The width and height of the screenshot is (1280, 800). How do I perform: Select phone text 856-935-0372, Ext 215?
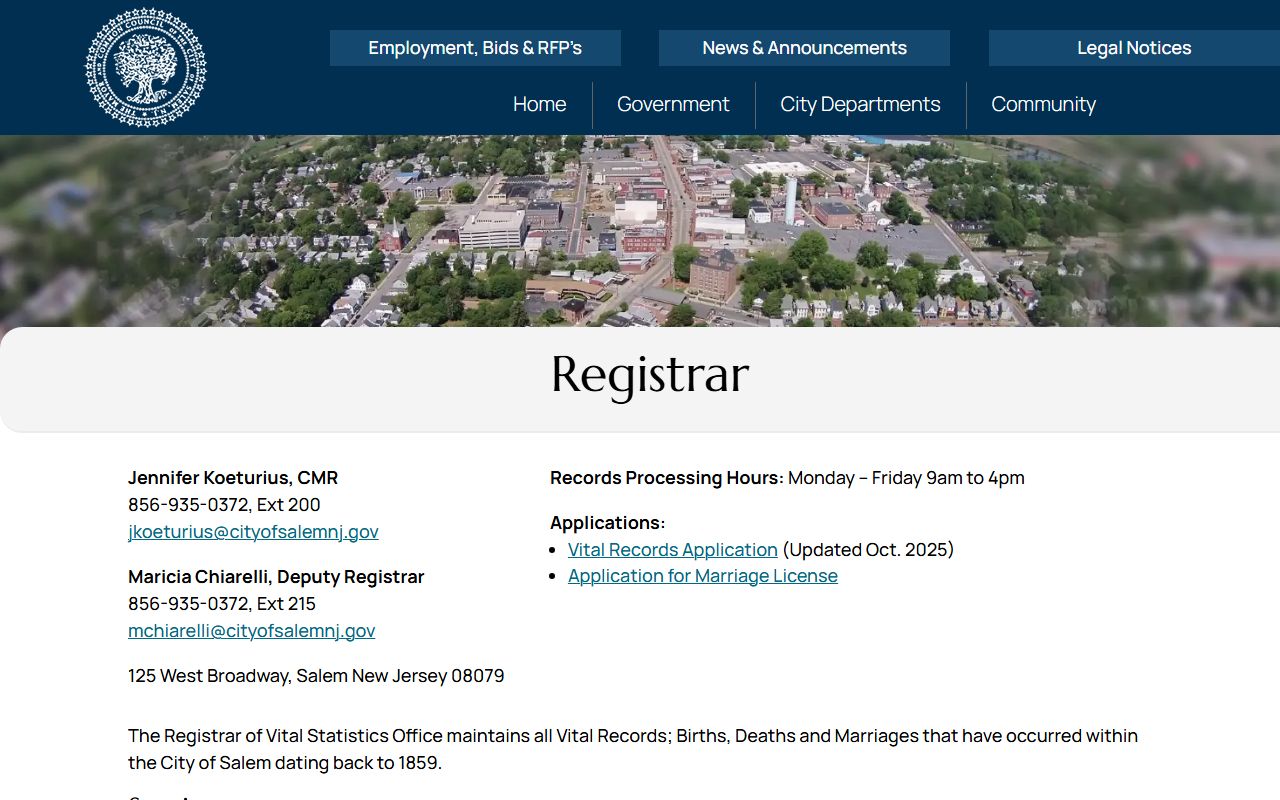pos(222,604)
